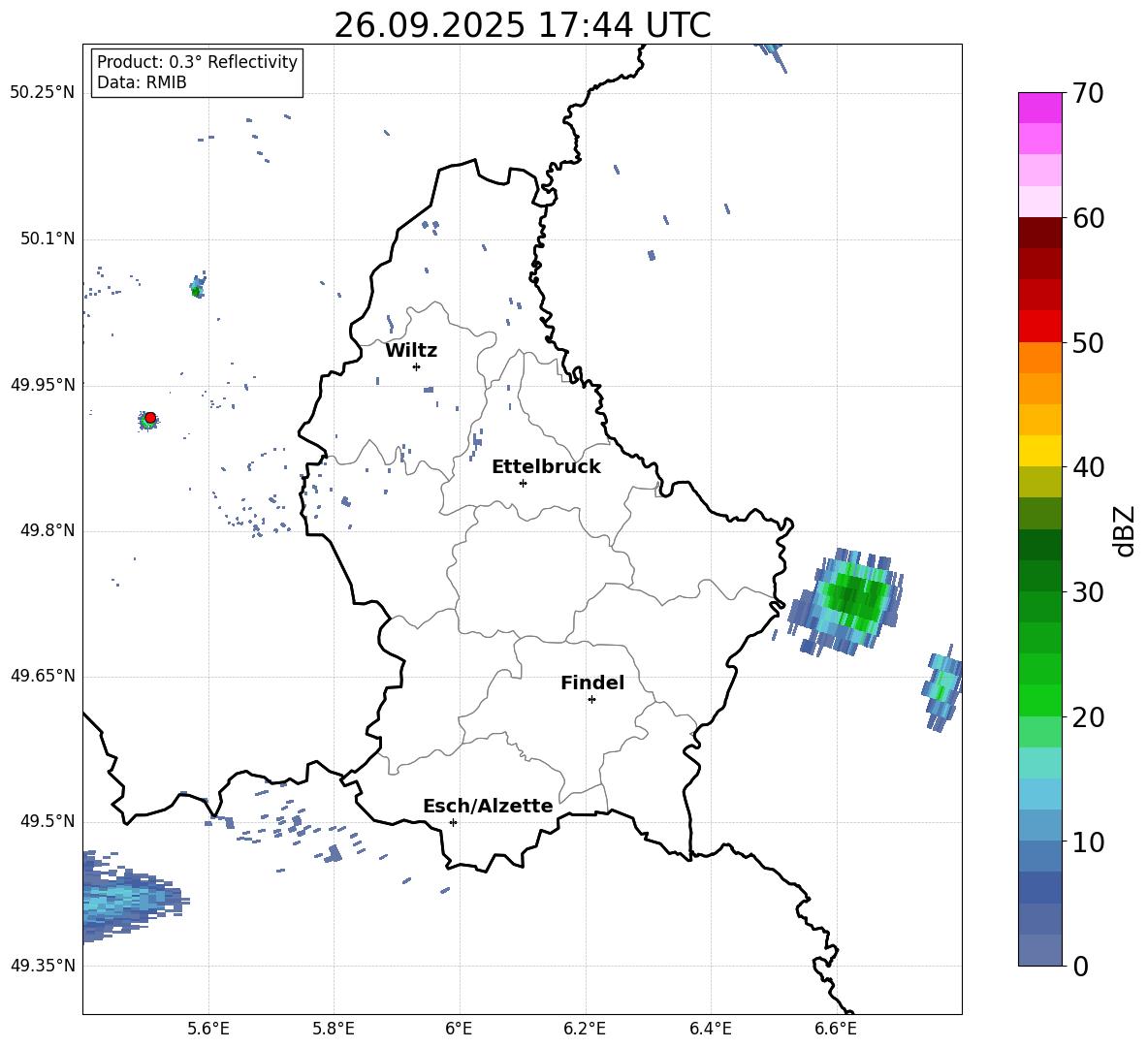
Task: Click the colorbar tick label 40
Action: point(1087,467)
